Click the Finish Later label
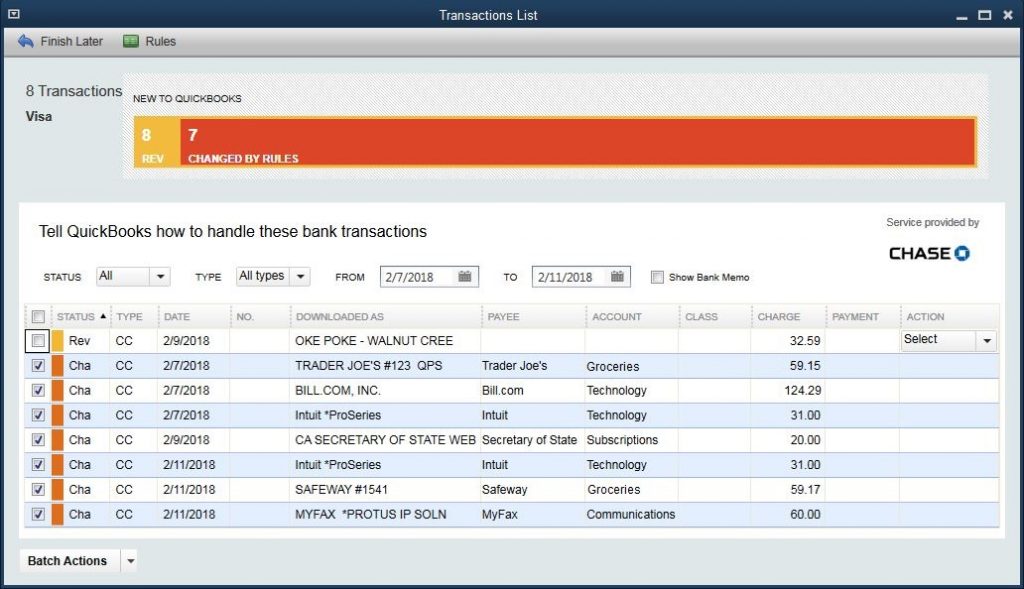1024x589 pixels. (71, 41)
